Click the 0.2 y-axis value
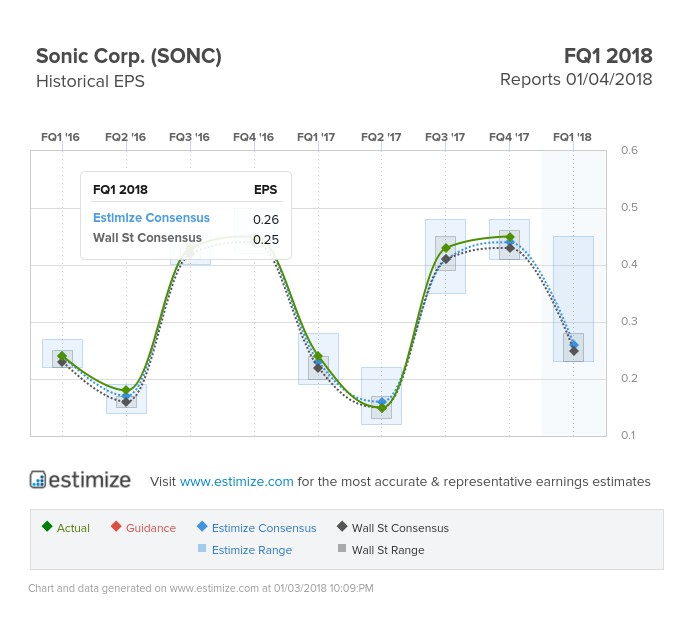 click(629, 378)
